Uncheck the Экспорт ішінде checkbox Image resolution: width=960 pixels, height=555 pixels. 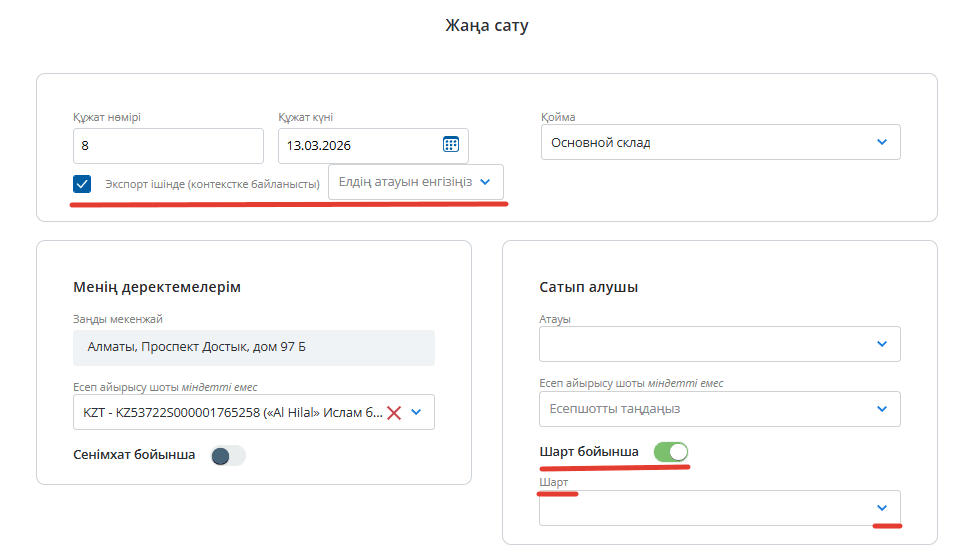[82, 184]
